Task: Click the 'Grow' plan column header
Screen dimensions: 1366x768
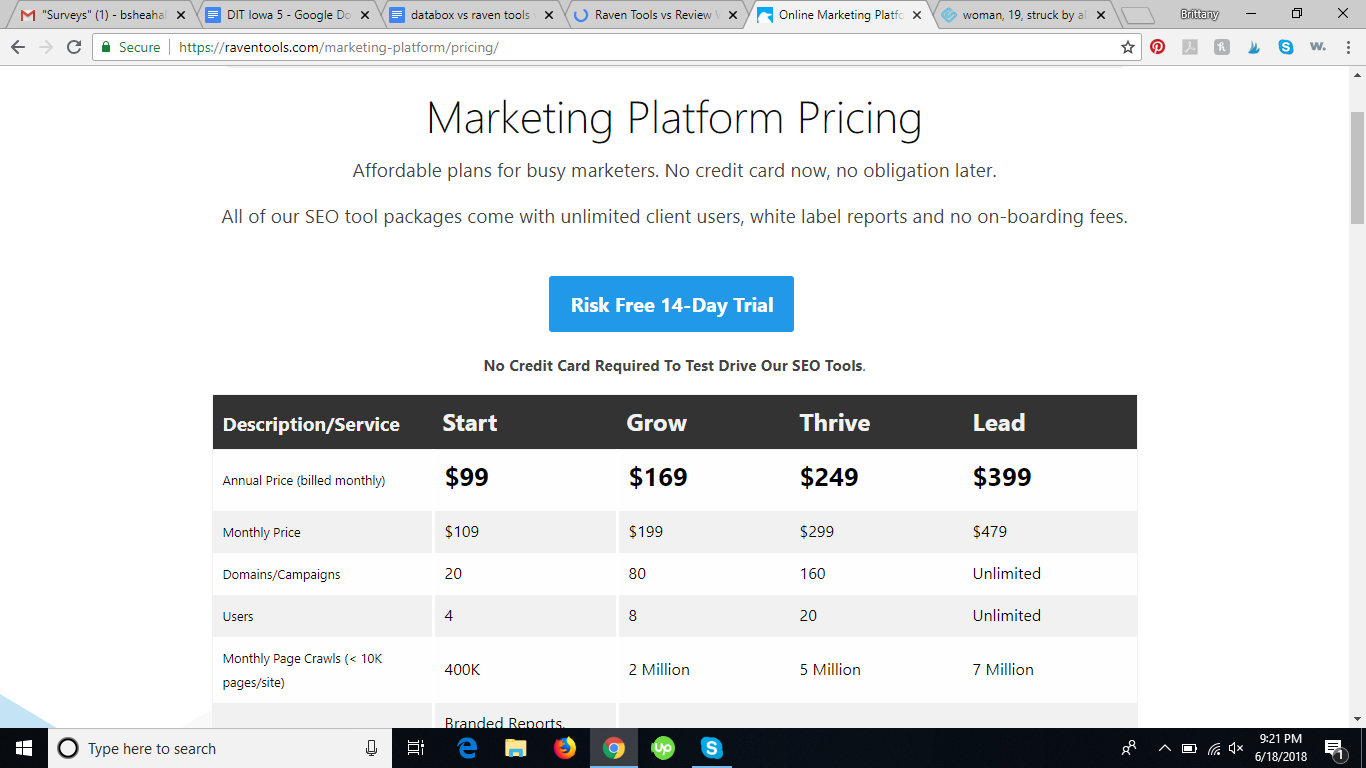Action: [x=657, y=423]
